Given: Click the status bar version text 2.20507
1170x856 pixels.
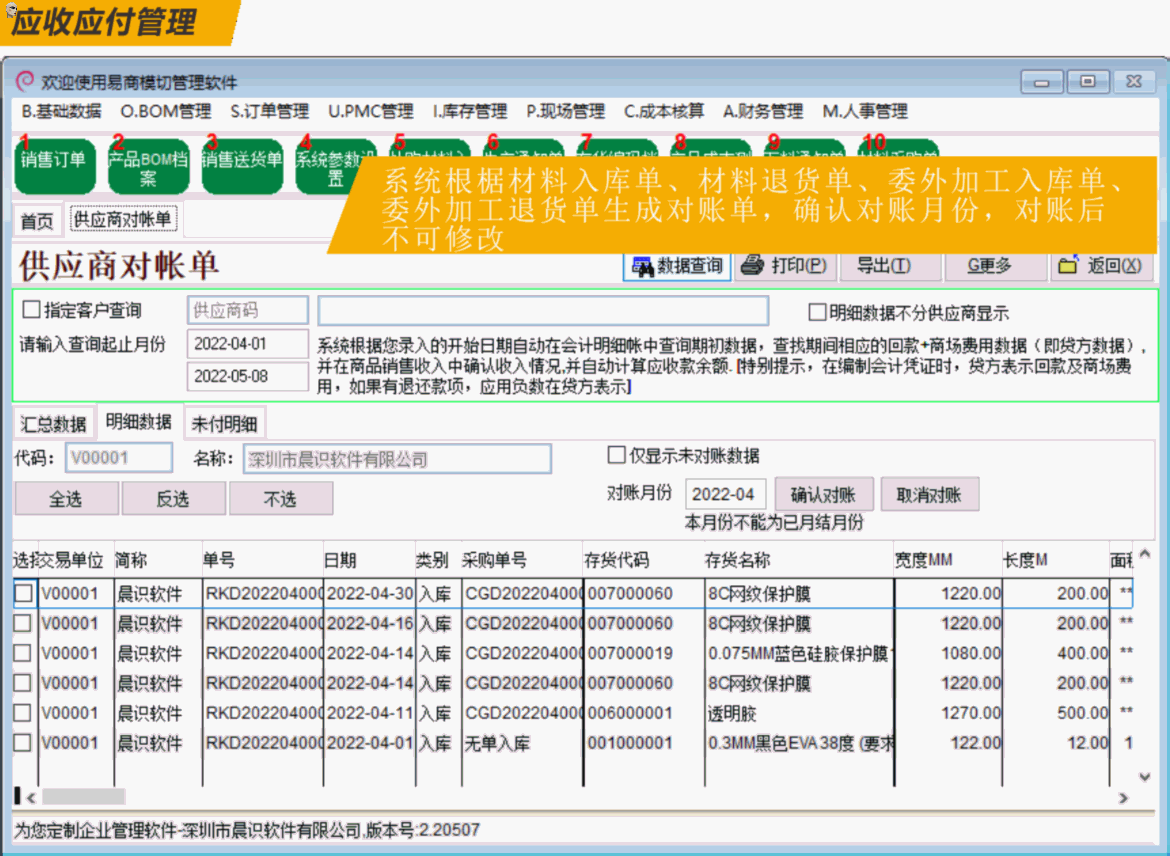Looking at the screenshot, I should point(449,830).
